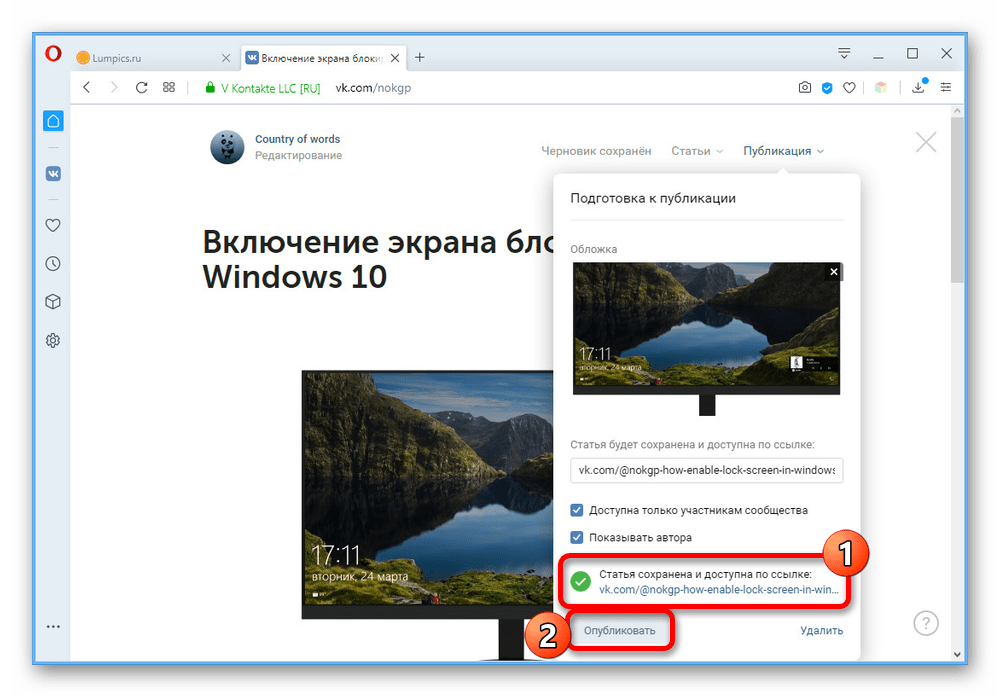
Task: Click the 'Подготовка к публикации' heading
Action: (x=653, y=198)
